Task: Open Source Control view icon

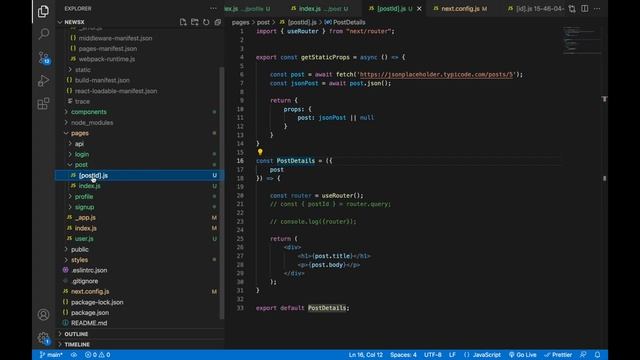Action: [43, 58]
